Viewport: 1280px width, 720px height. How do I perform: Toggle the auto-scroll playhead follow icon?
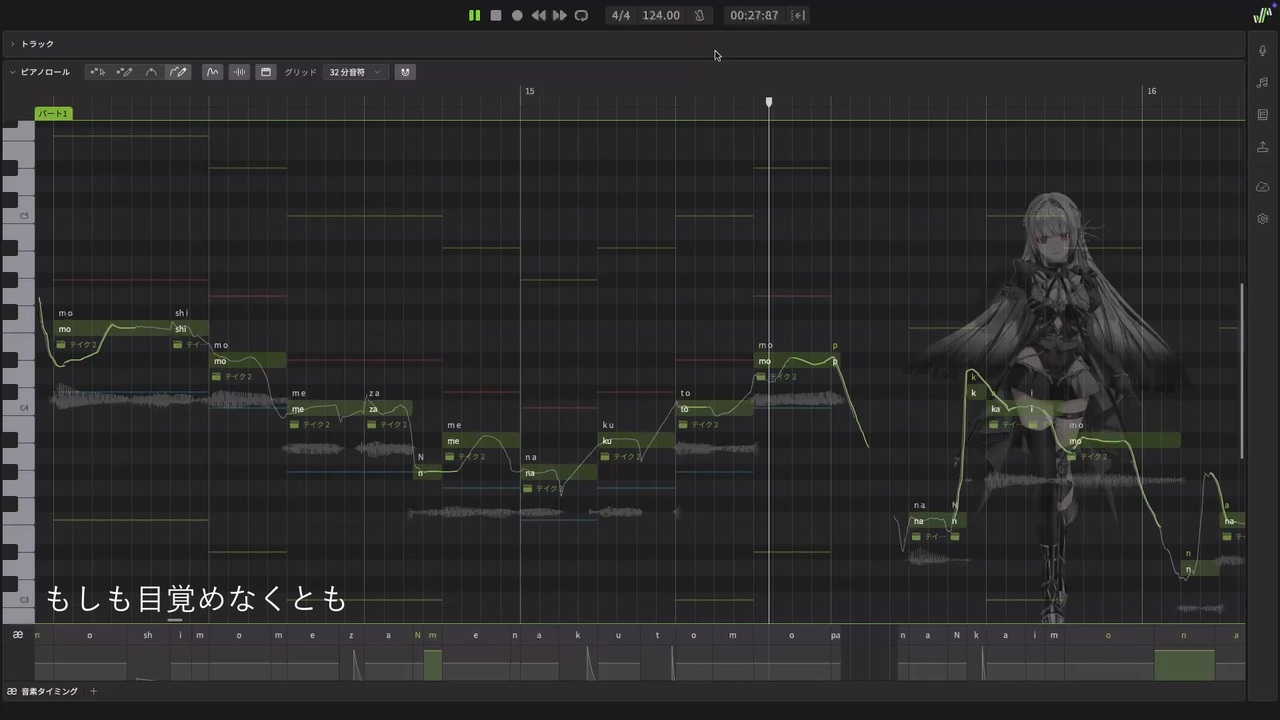tap(798, 15)
